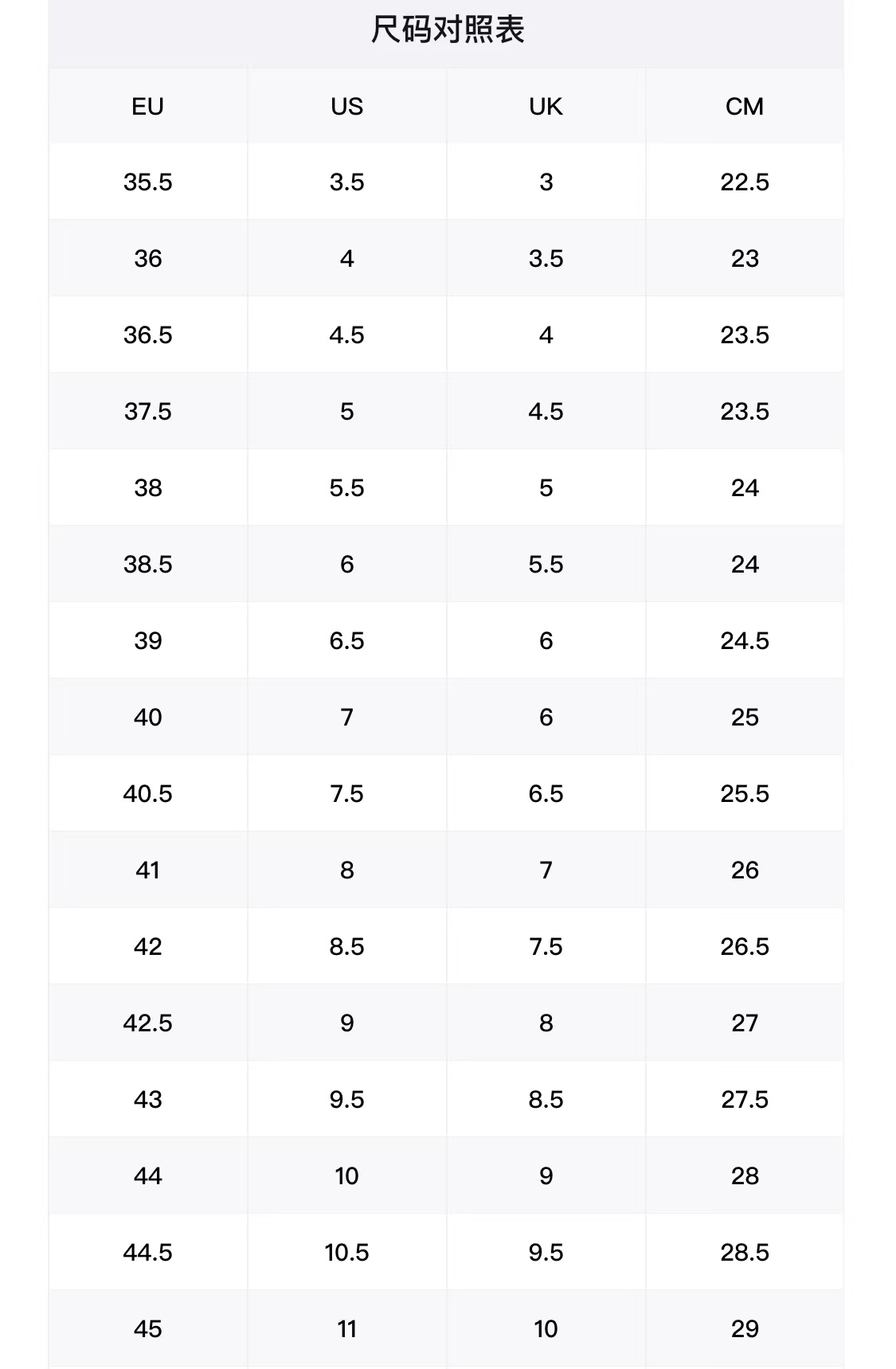The height and width of the screenshot is (1369, 896).
Task: Select the CM value 22.5
Action: (745, 182)
